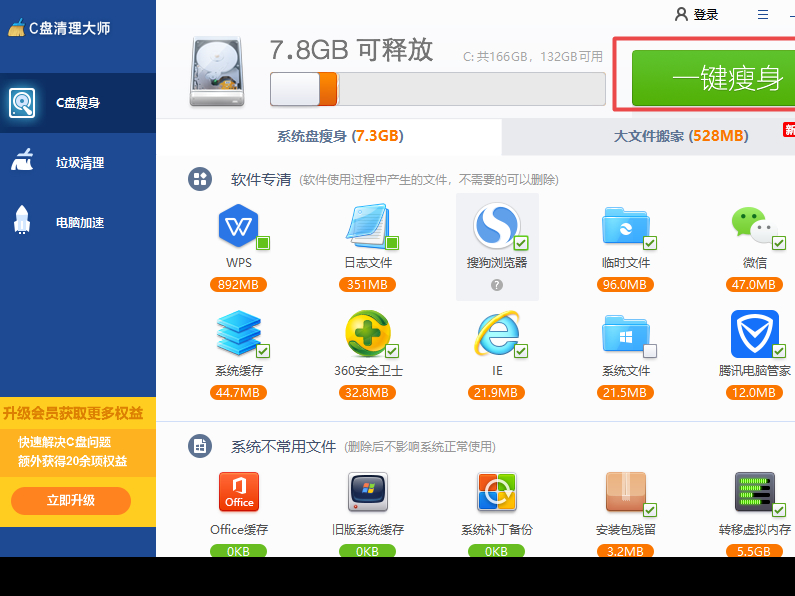Click the 7.8GB 可释放 text
The width and height of the screenshot is (795, 596).
[351, 50]
